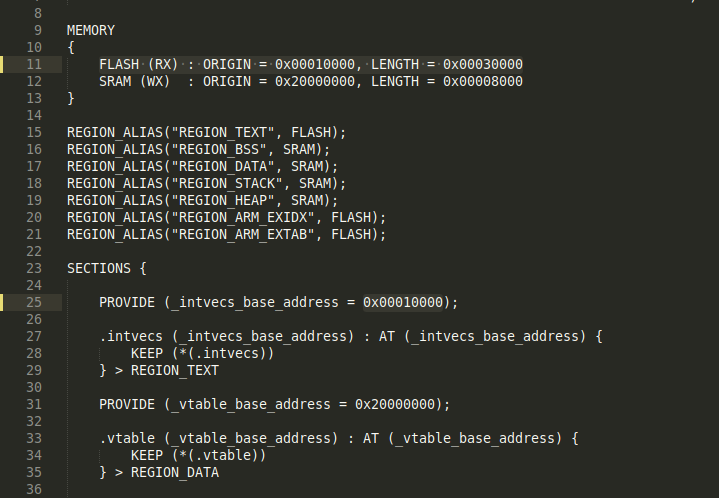
Task: Click the FLASH LENGTH value 0x00030000
Action: point(483,64)
